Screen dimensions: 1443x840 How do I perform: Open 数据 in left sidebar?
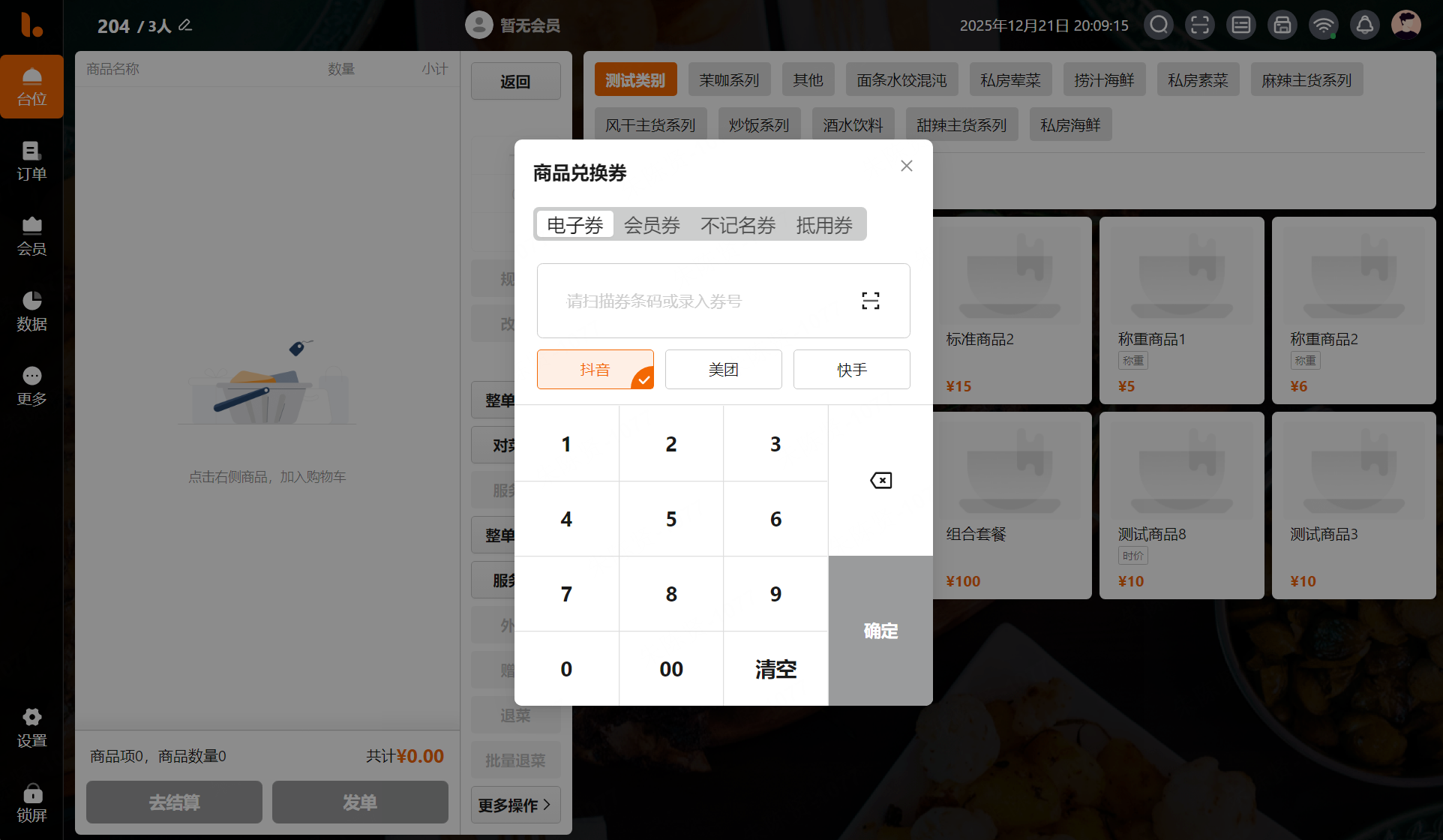click(x=31, y=311)
